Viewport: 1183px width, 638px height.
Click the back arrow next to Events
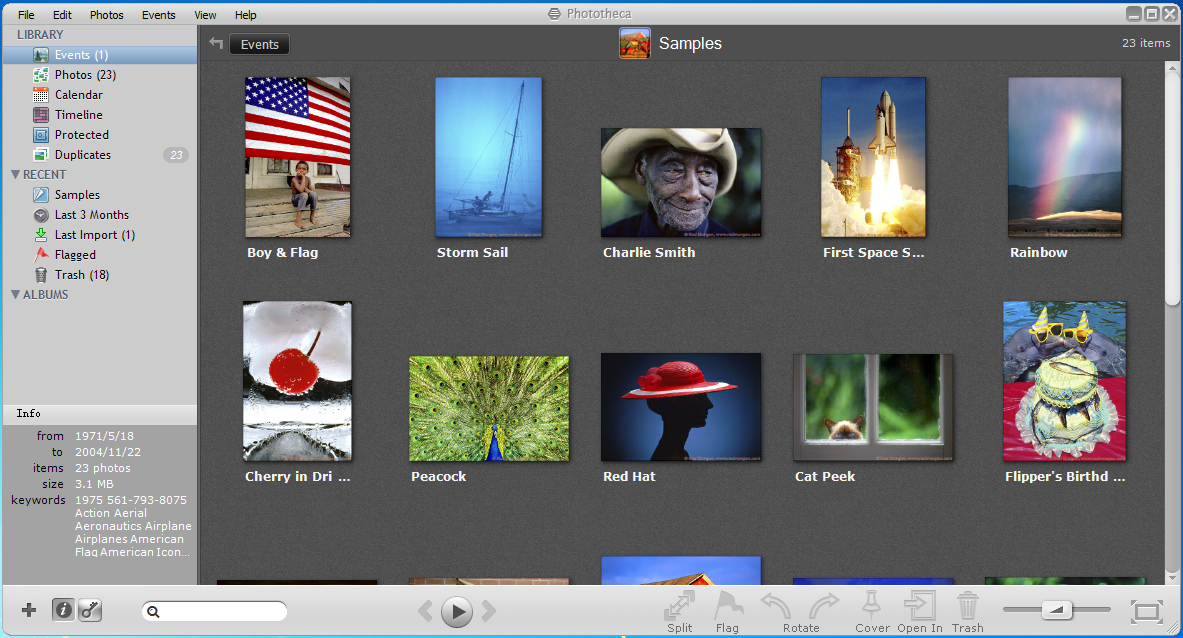point(215,44)
